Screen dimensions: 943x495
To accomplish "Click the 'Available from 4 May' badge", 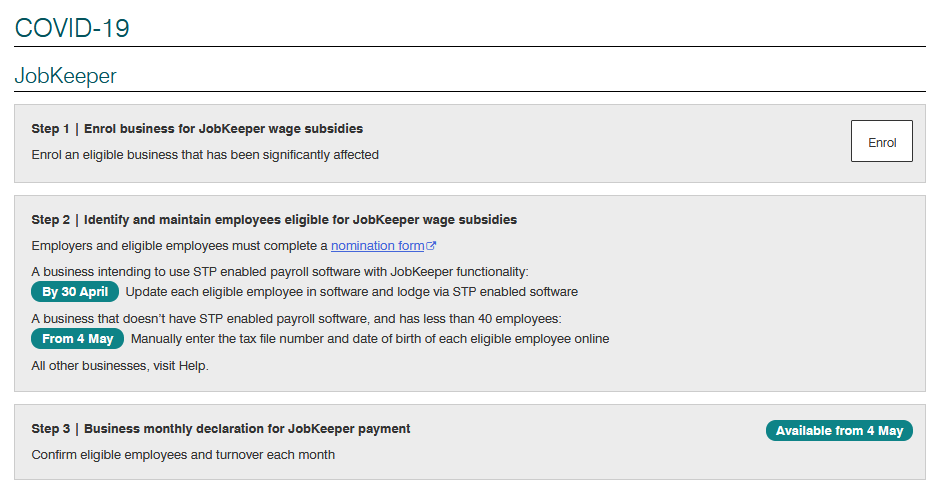I will [839, 431].
